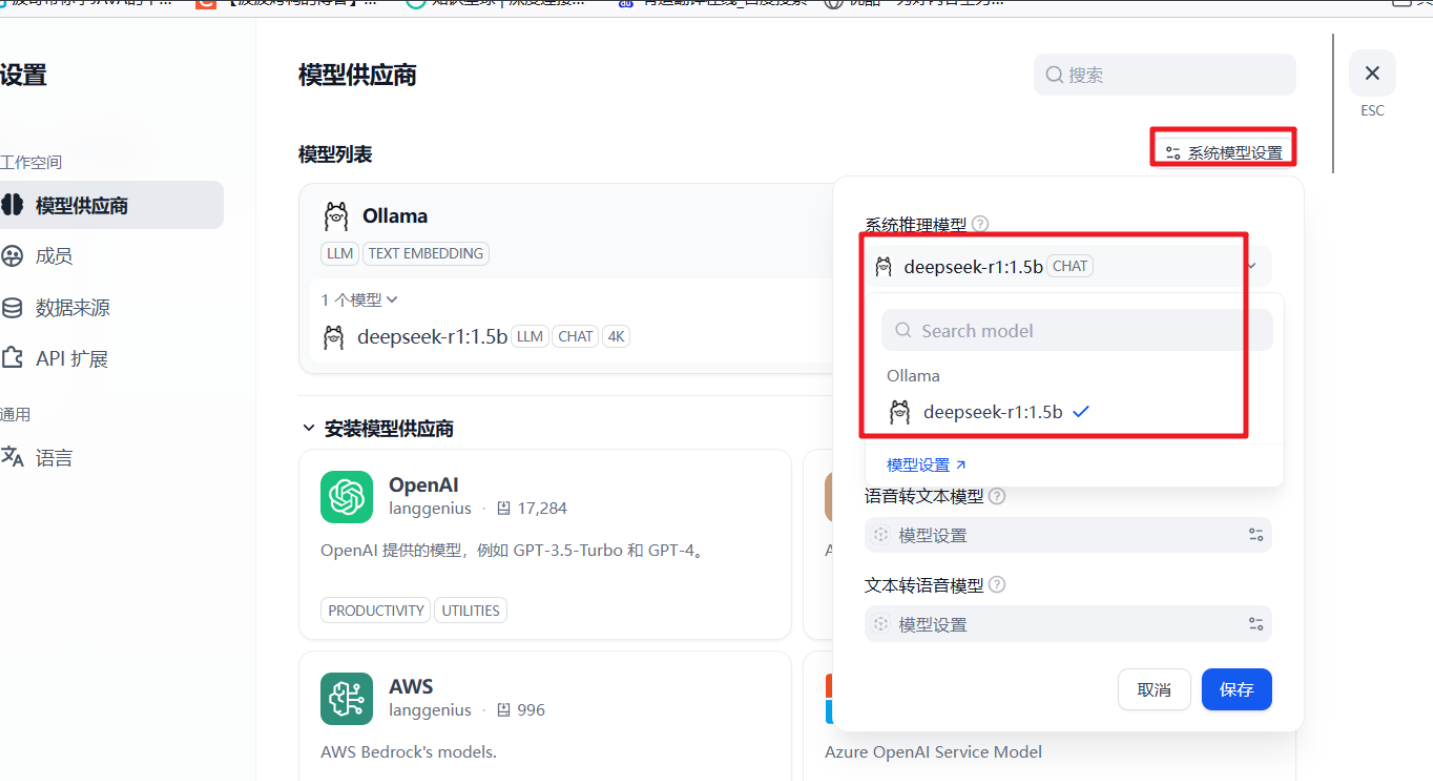Viewport: 1433px width, 781px height.
Task: Click the chevron of the 系统推理模型 selector
Action: tap(1252, 266)
